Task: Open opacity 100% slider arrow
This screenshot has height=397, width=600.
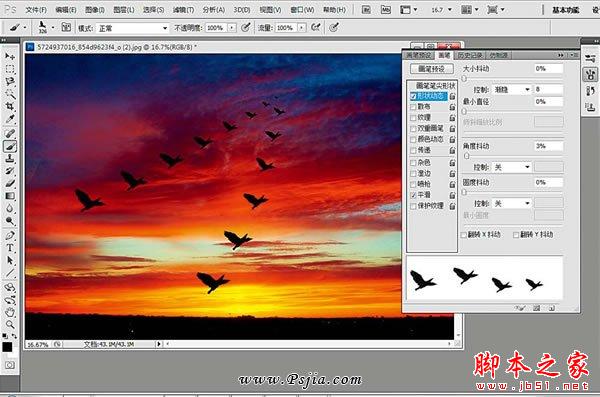Action: click(x=232, y=28)
